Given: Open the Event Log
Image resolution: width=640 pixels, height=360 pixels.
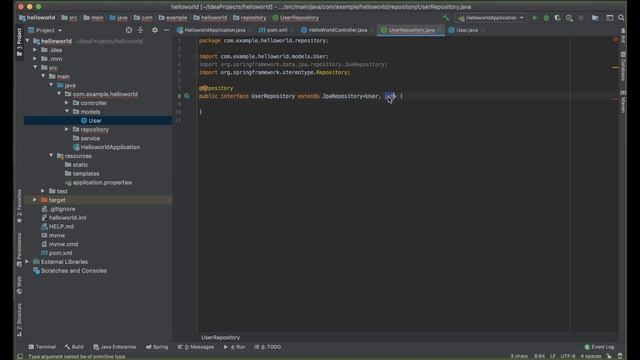Looking at the screenshot, I should [x=599, y=347].
